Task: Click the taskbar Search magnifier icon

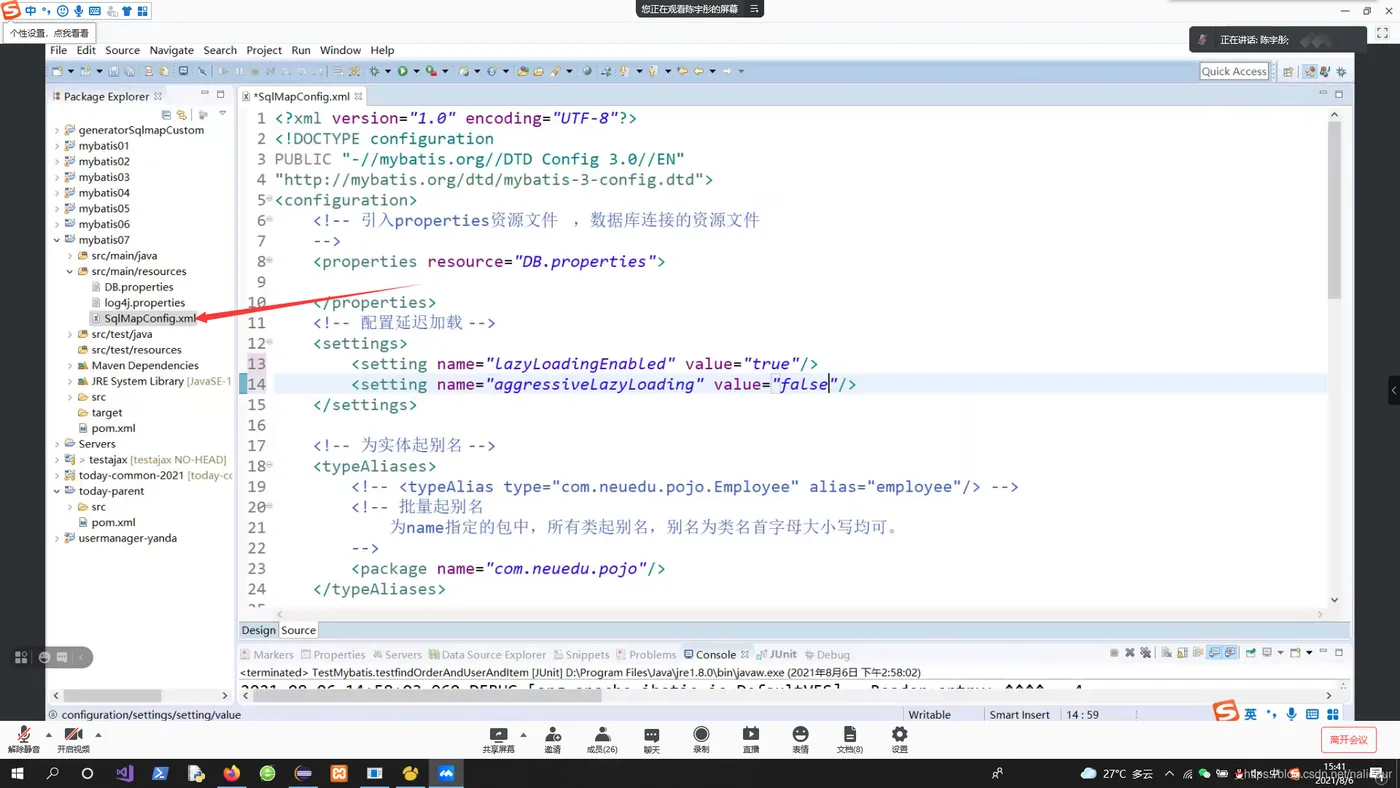Action: coord(53,773)
